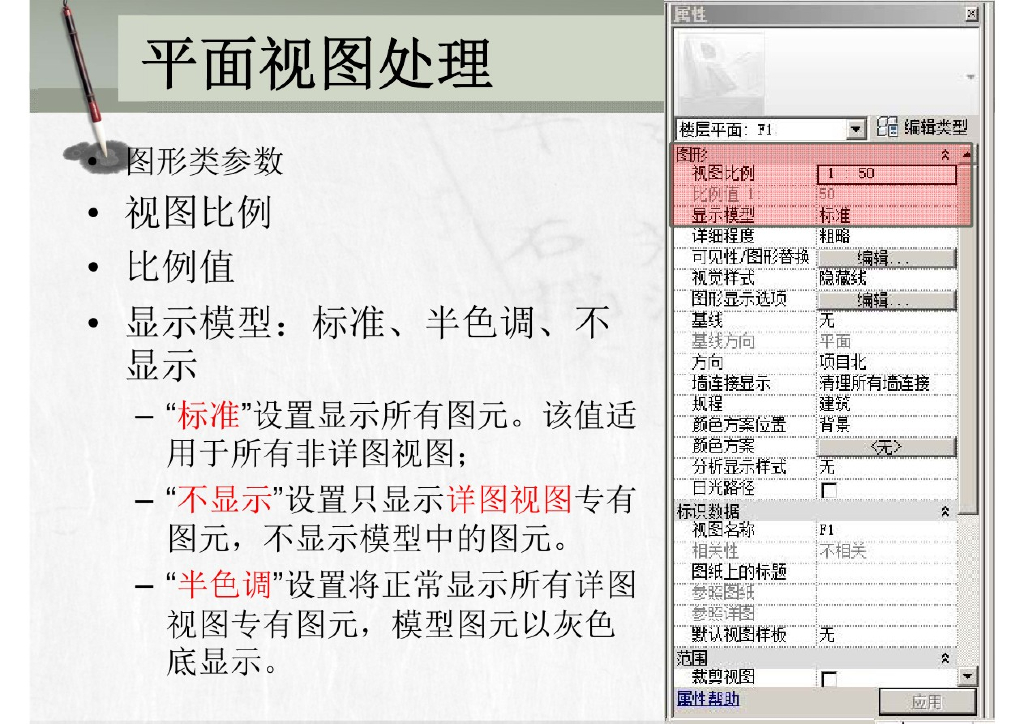Click 编辑 button for 图形显示选项

(887, 300)
